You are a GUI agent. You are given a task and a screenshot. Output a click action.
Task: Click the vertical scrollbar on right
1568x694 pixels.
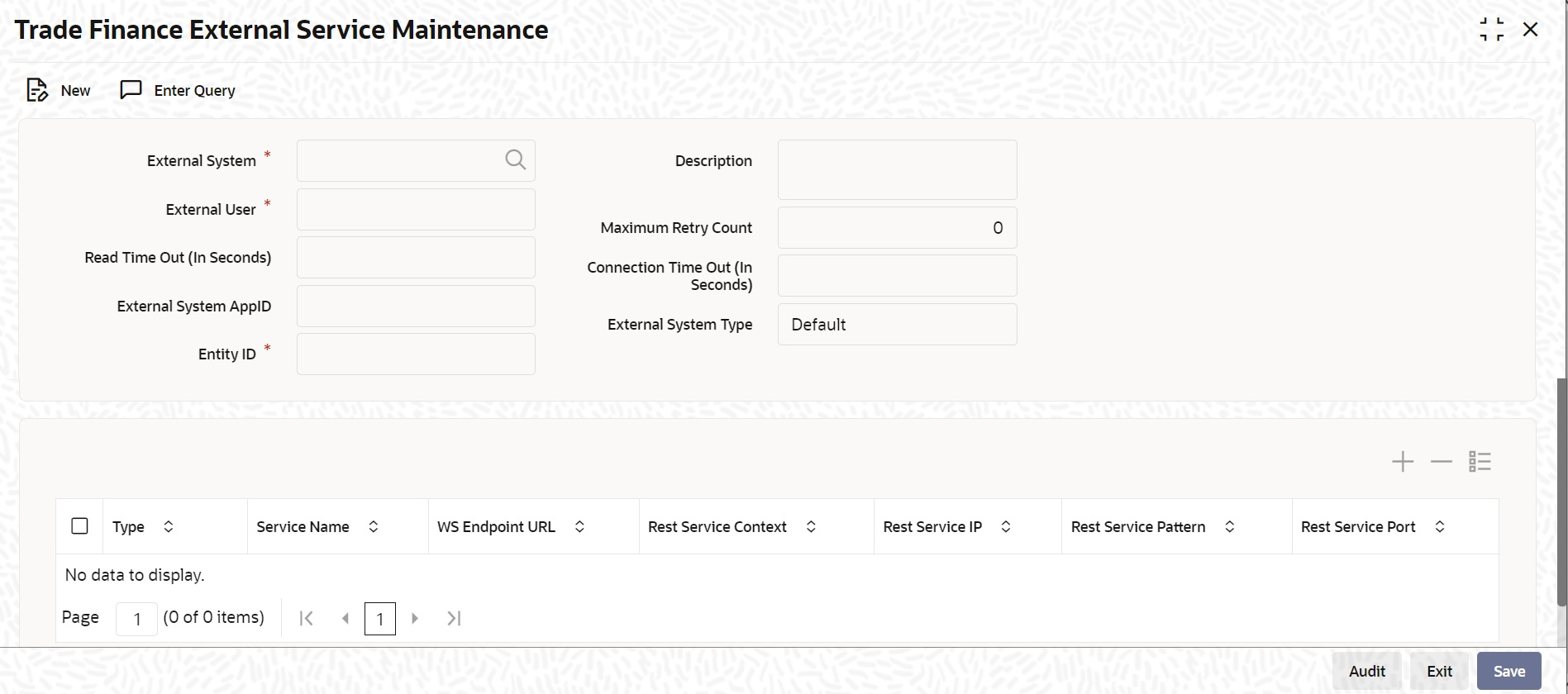click(x=1561, y=492)
